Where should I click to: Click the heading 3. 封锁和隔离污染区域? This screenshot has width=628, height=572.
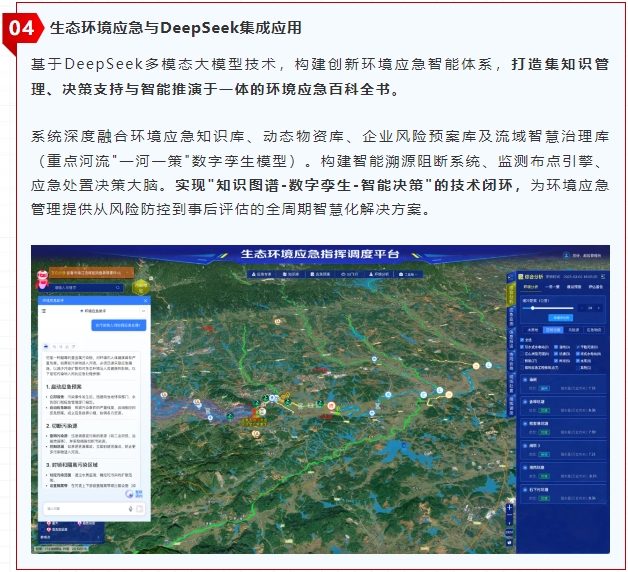pos(72,465)
